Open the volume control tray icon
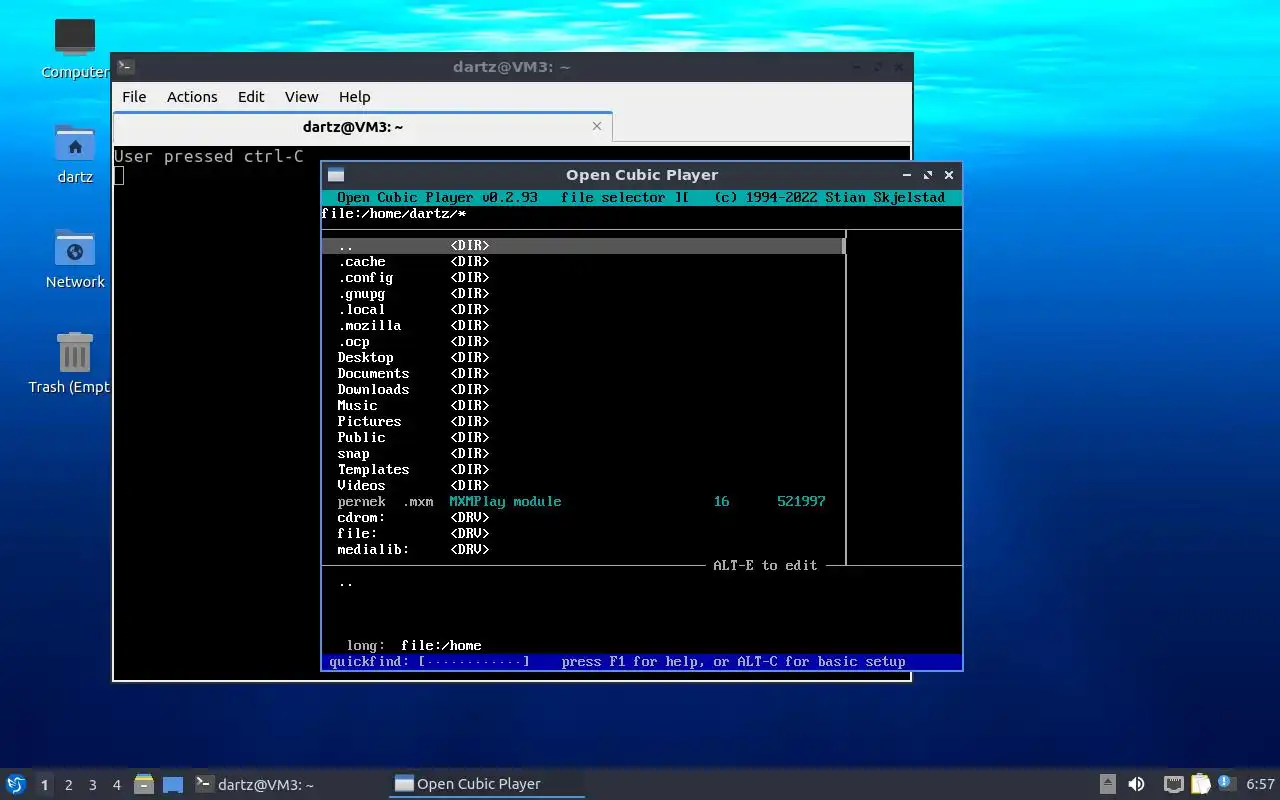The height and width of the screenshot is (800, 1280). [x=1136, y=784]
